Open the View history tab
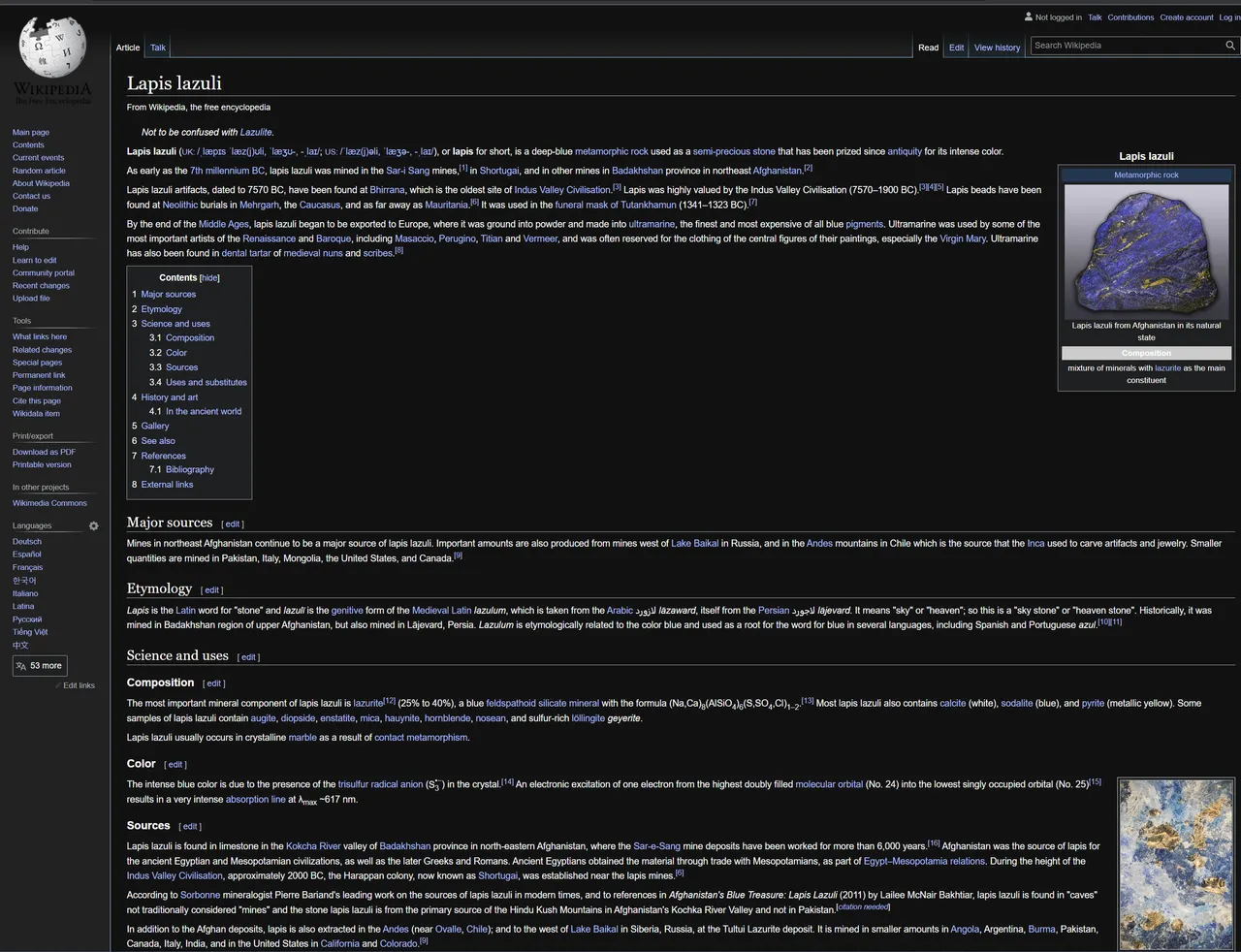 pyautogui.click(x=997, y=48)
